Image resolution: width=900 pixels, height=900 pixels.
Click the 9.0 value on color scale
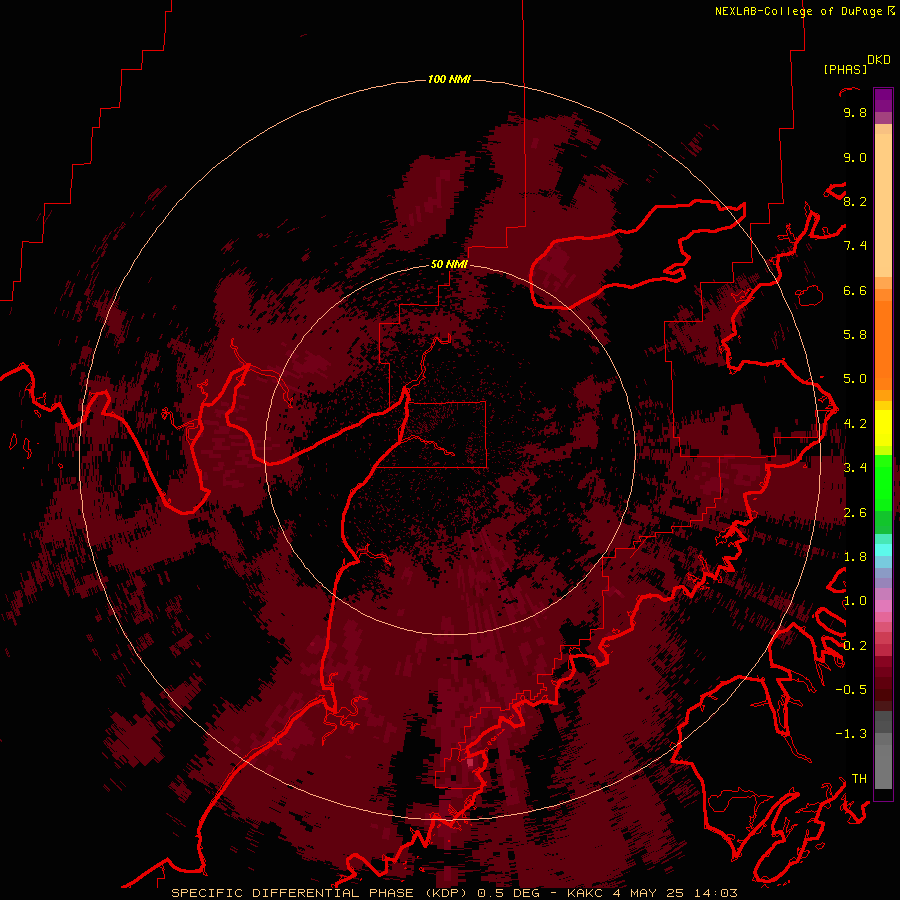point(855,158)
